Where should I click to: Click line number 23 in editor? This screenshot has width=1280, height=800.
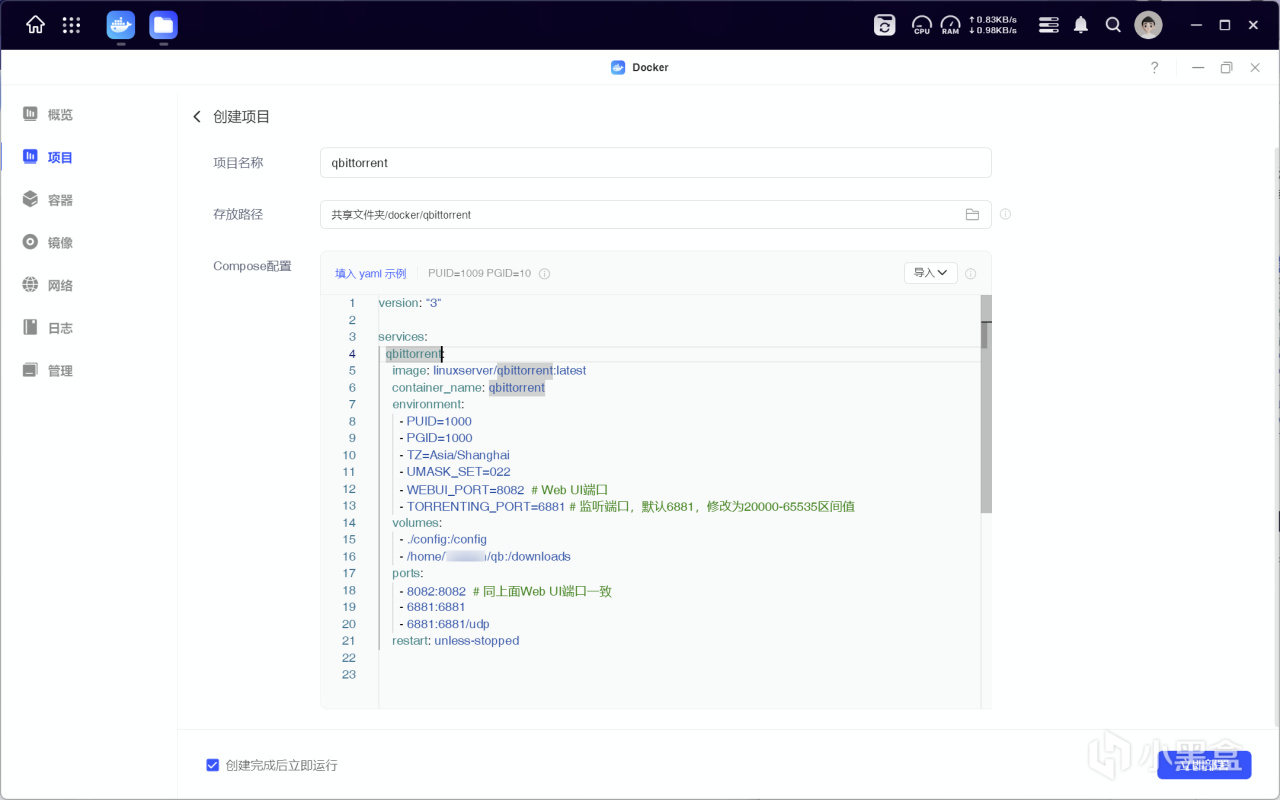(349, 675)
